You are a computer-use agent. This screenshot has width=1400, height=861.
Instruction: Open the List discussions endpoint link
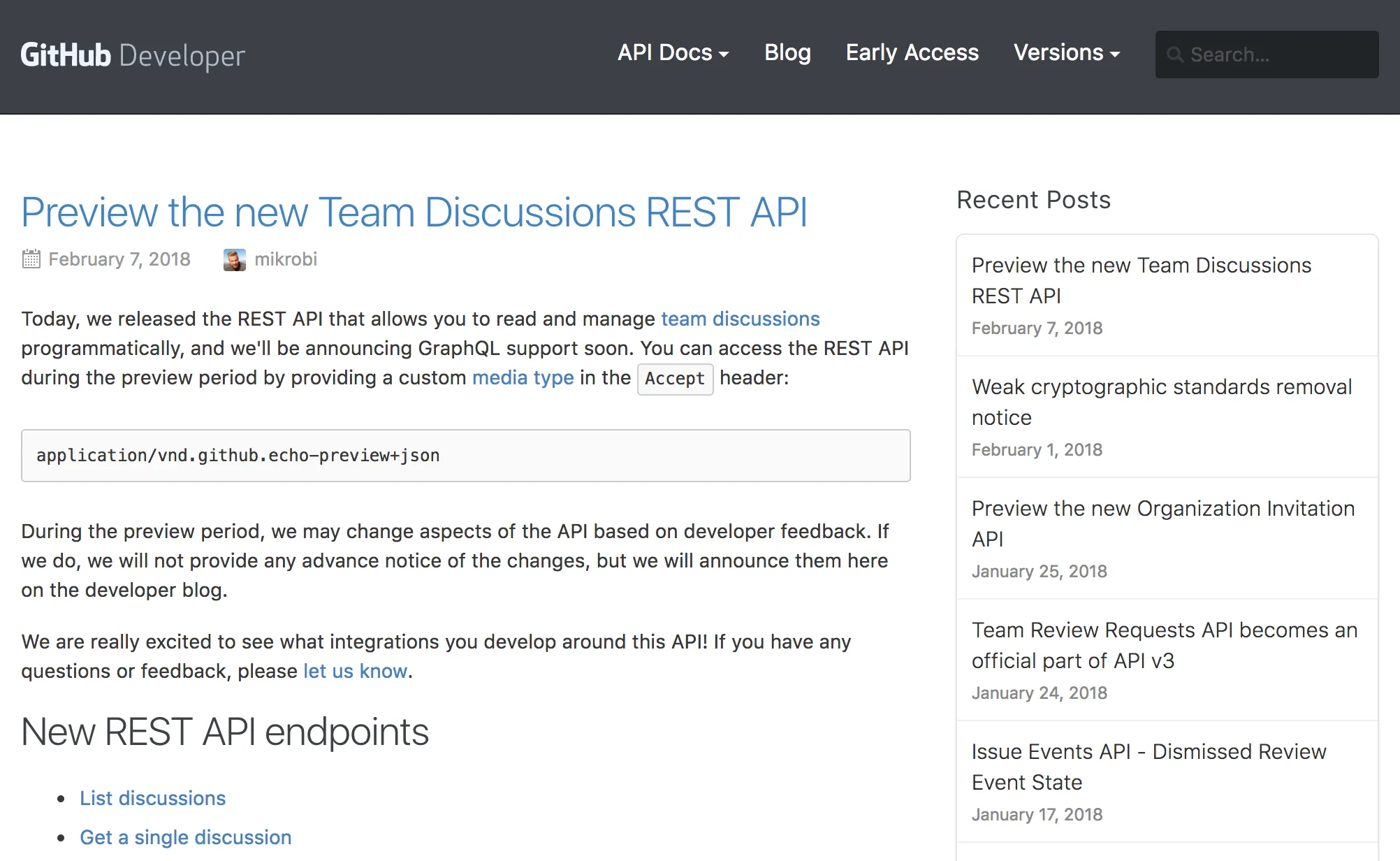pos(152,798)
